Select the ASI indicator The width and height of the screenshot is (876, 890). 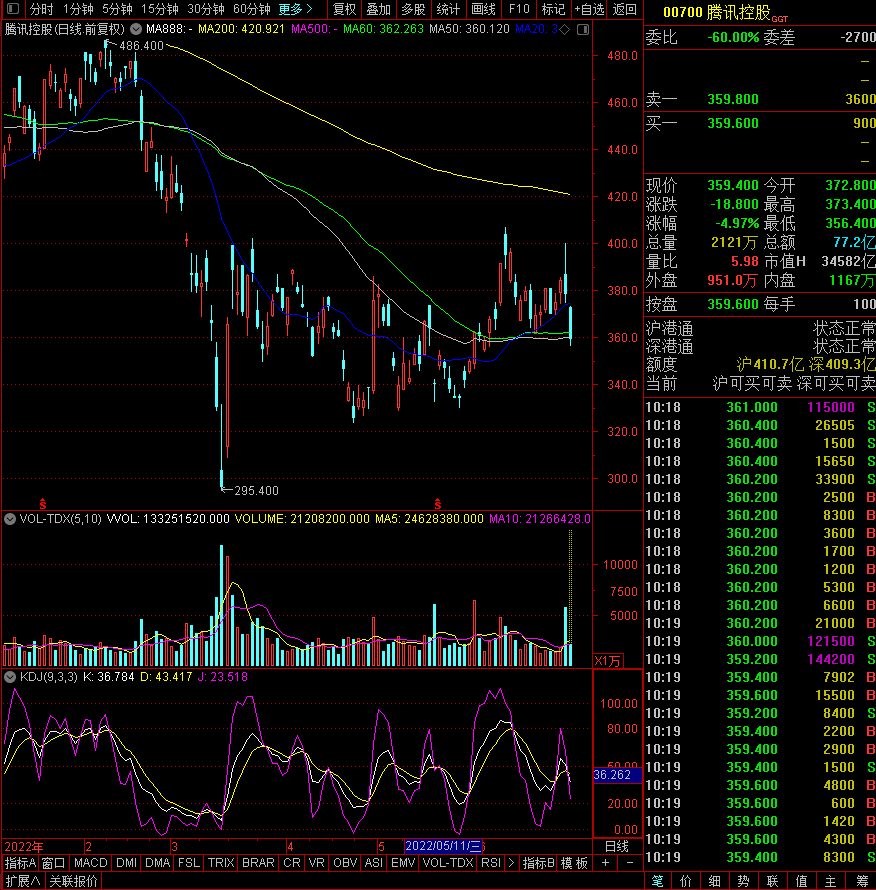point(374,863)
